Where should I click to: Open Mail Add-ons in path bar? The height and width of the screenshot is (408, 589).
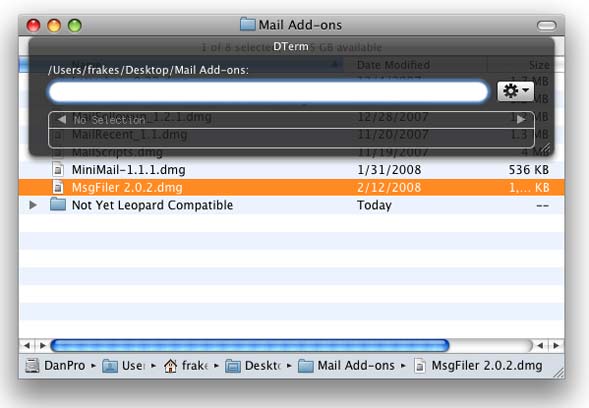click(x=346, y=366)
